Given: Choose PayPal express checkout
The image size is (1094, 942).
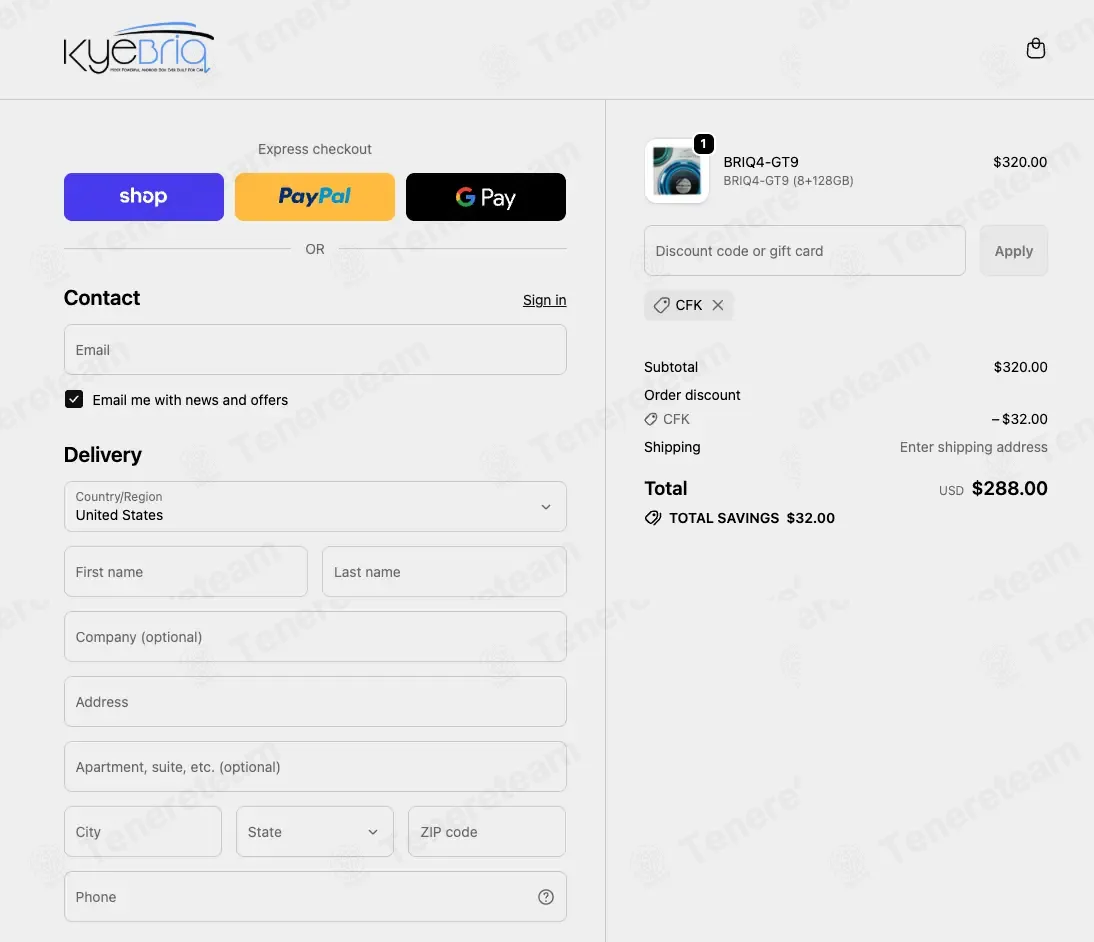Looking at the screenshot, I should click(315, 197).
